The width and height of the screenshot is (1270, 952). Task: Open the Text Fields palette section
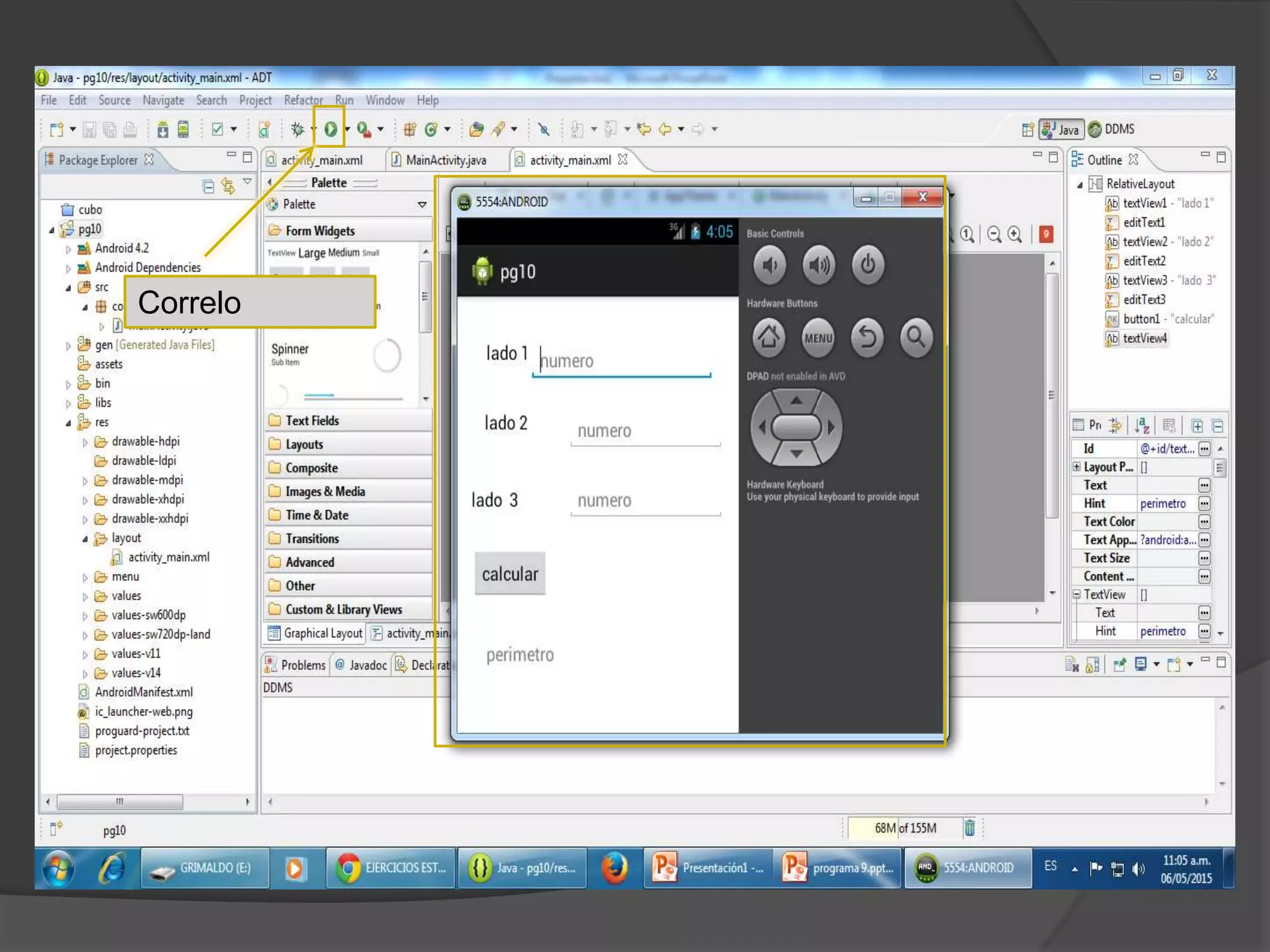pos(312,421)
